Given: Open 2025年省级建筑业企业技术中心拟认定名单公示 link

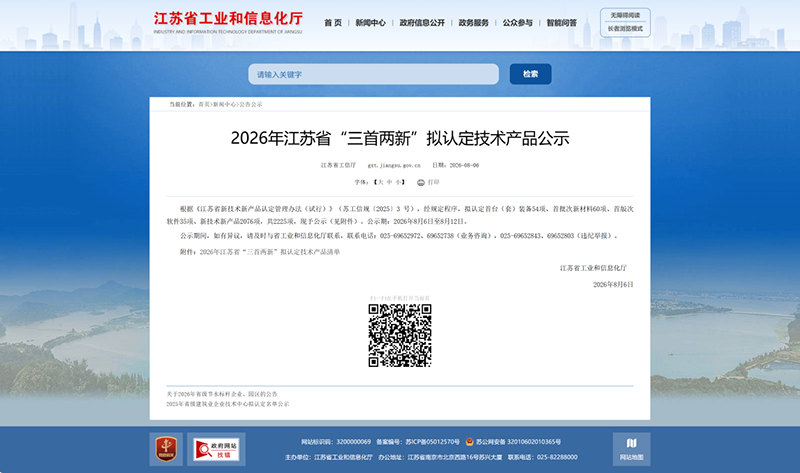Looking at the screenshot, I should click(x=228, y=404).
